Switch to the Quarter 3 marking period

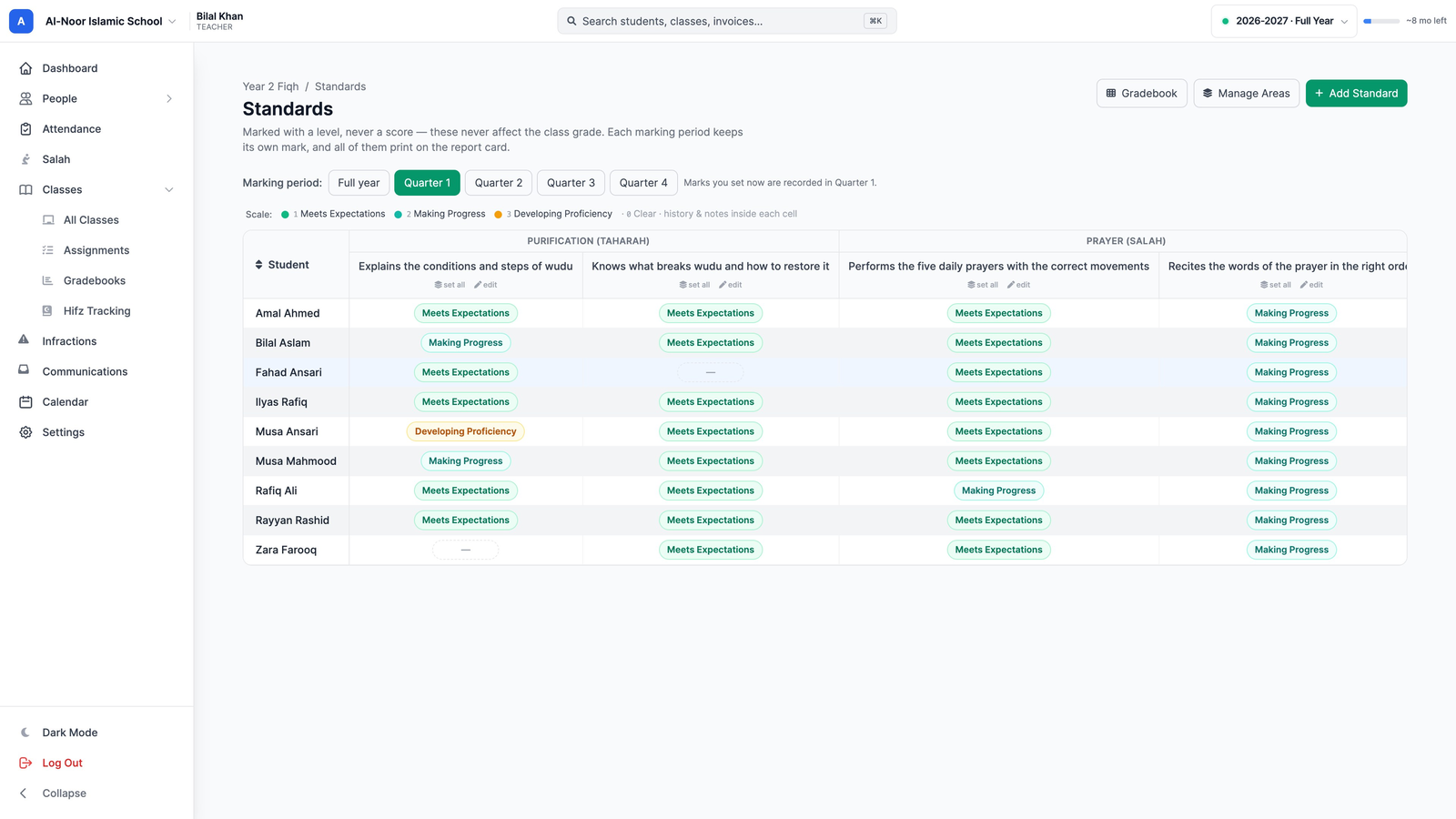[571, 183]
